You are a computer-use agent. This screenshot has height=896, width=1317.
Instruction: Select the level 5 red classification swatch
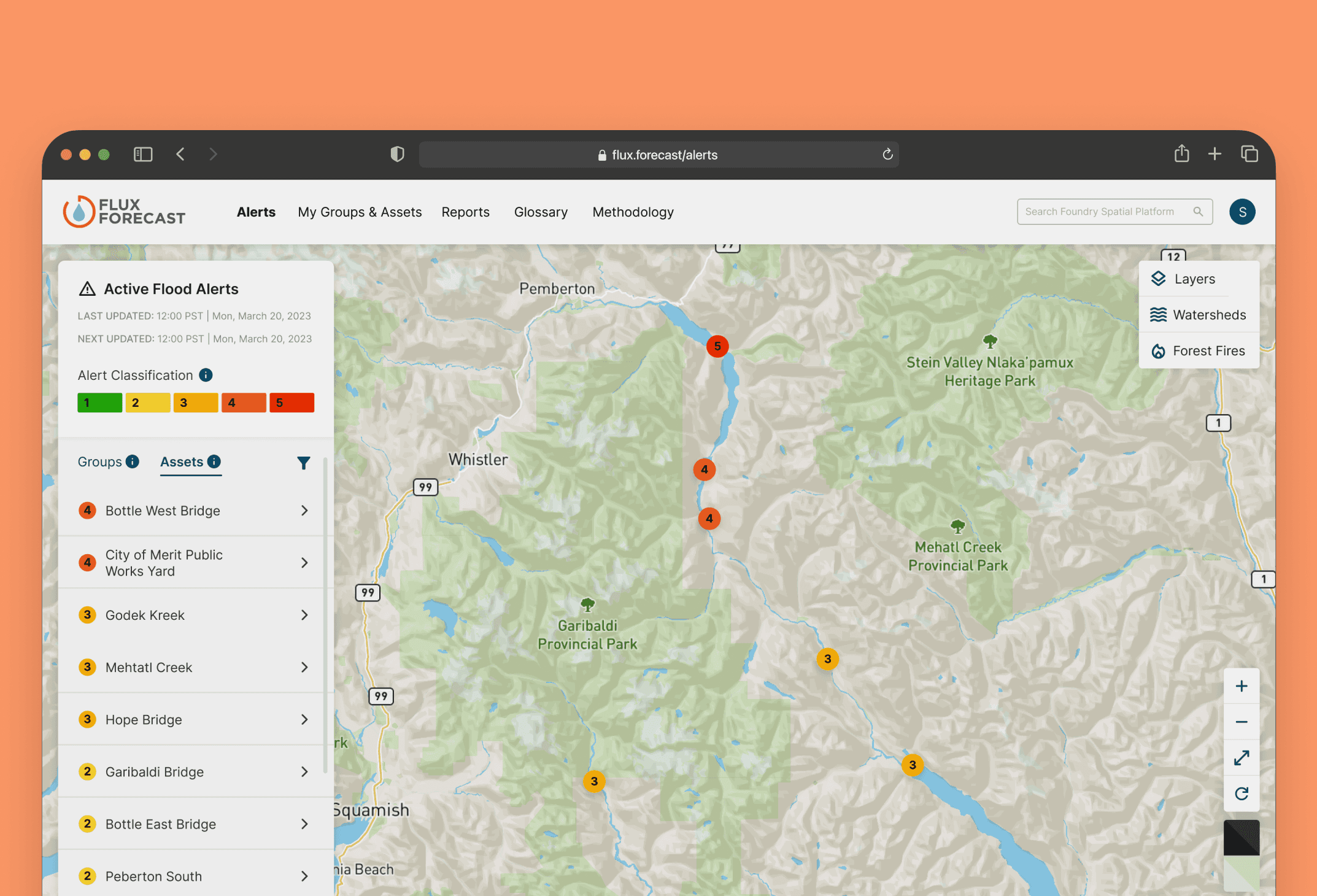click(x=292, y=403)
